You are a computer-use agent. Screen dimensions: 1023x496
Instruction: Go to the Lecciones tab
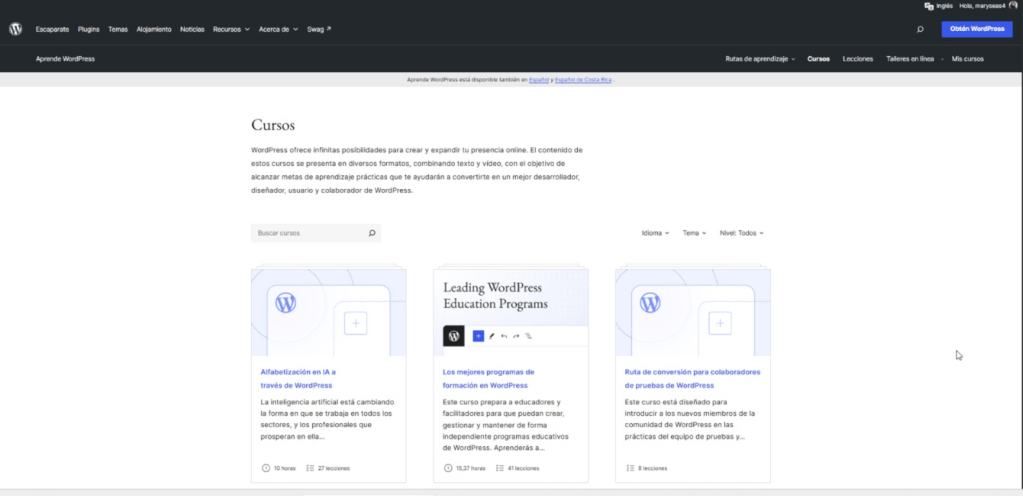pyautogui.click(x=857, y=59)
